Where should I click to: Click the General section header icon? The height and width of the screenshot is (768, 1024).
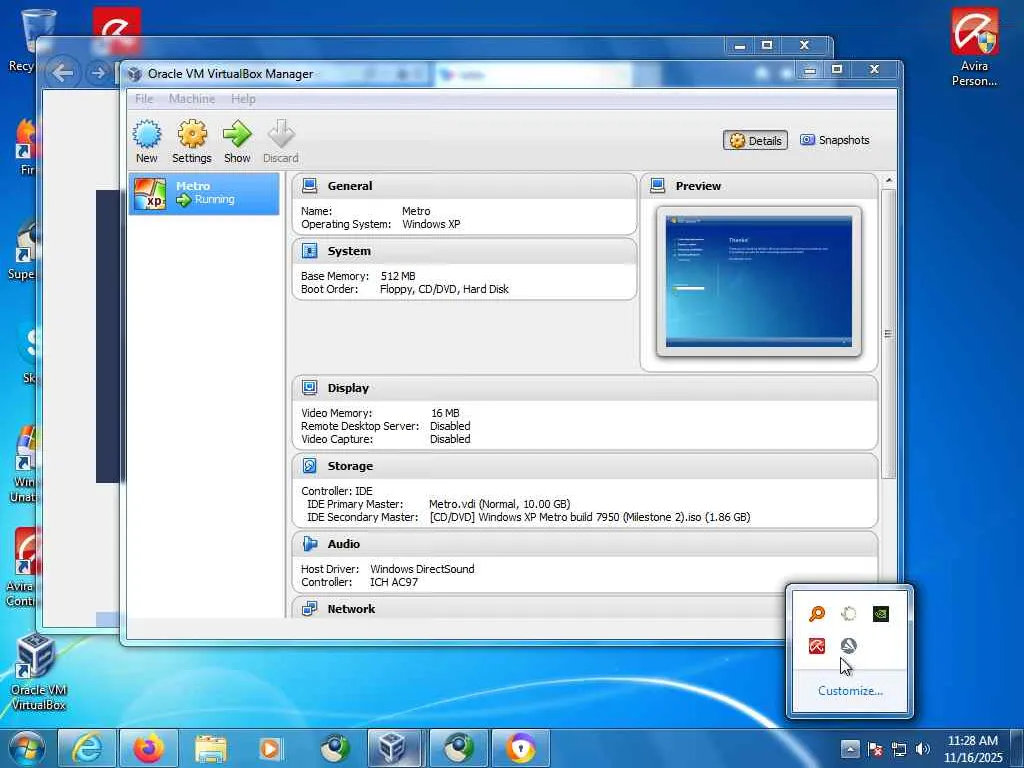click(x=310, y=186)
